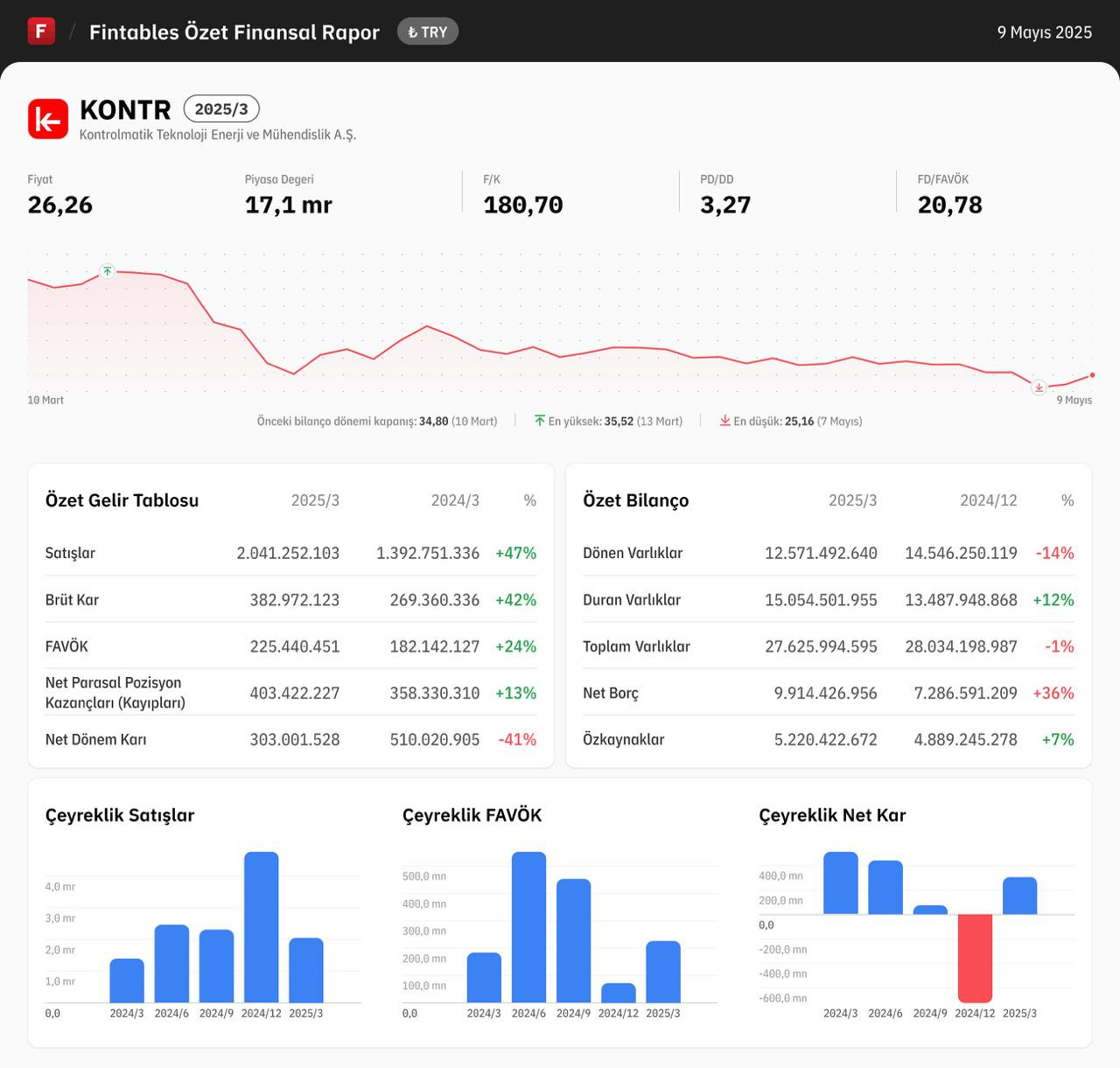Click the 2024/12 bar in Çeyreklik Satışlar

262,927
